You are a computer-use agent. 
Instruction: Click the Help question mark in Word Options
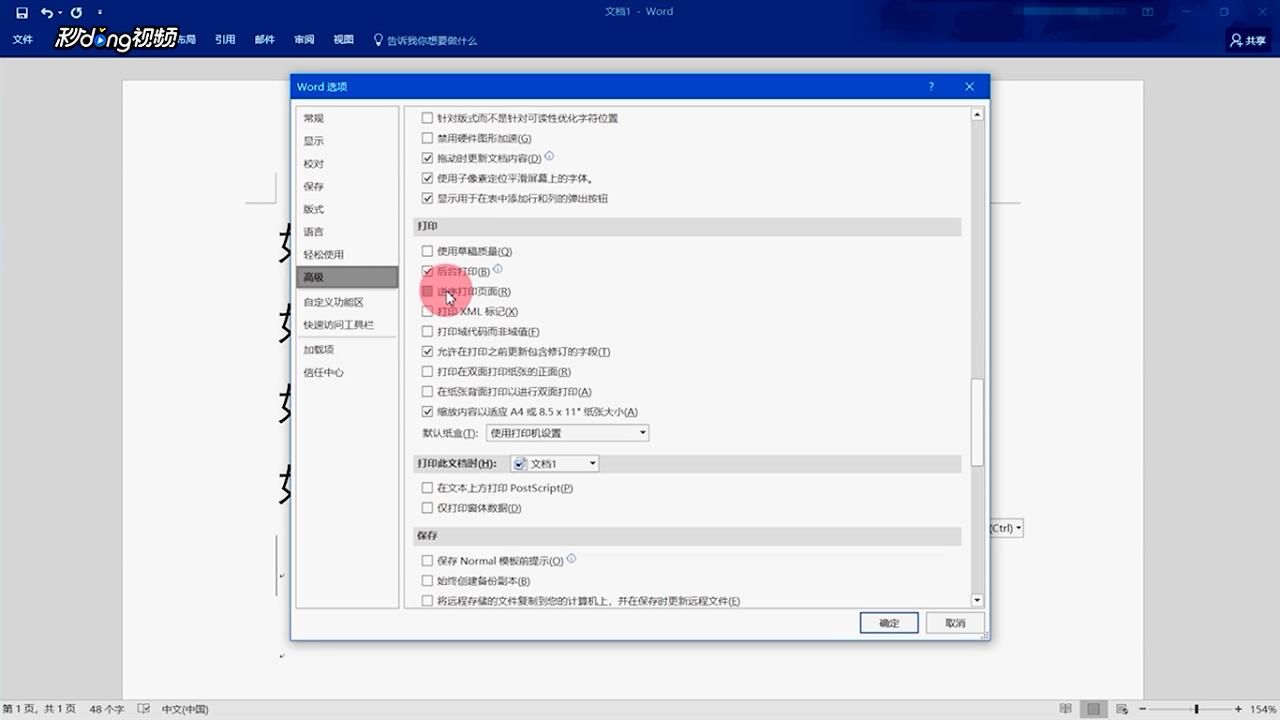(931, 87)
